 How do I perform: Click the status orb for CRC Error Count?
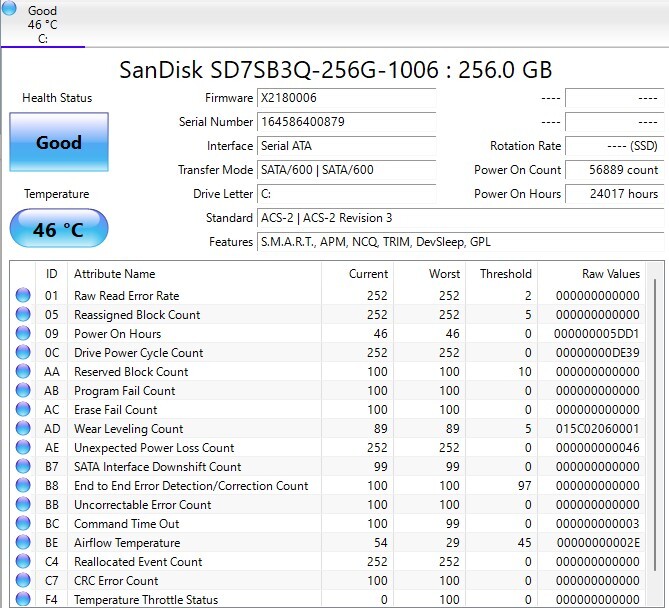23,581
